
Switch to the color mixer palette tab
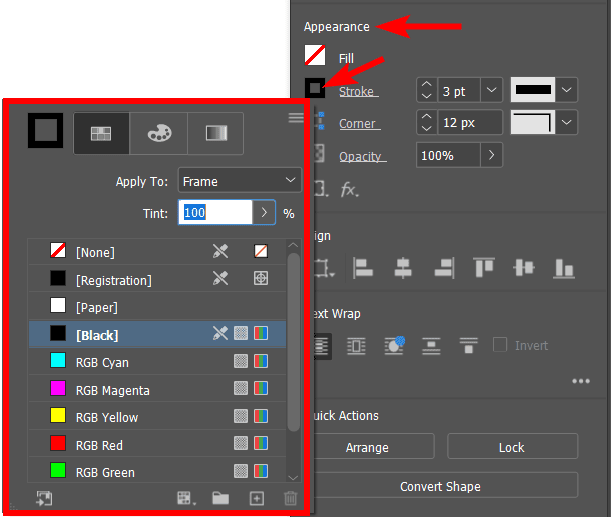tap(158, 133)
